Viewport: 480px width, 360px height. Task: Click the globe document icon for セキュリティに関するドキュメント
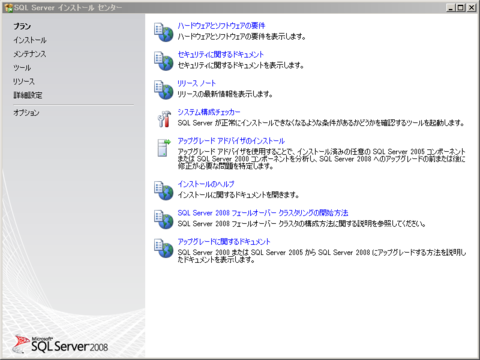163,61
